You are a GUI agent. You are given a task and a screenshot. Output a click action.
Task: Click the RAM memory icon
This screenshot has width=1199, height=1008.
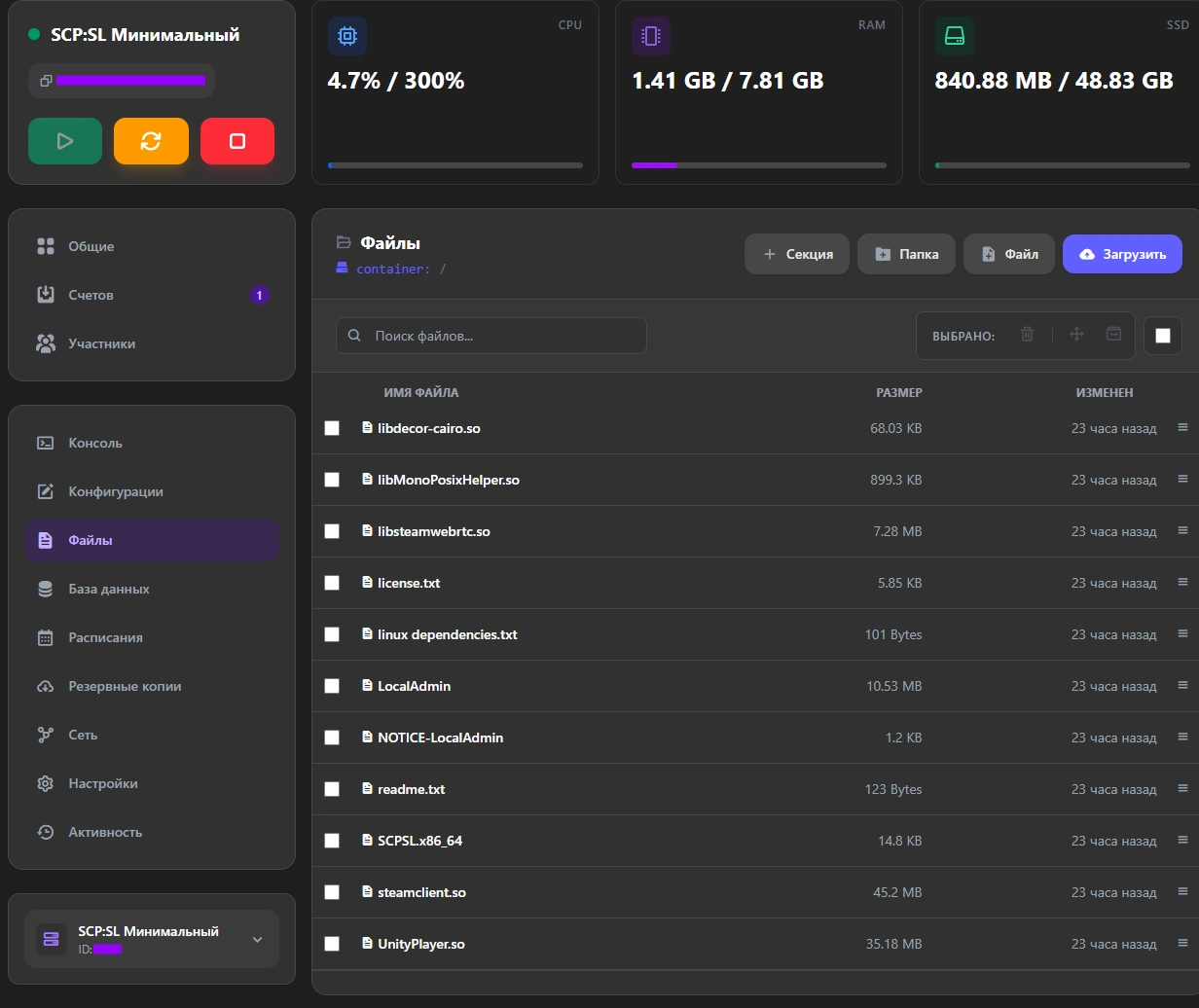coord(651,36)
